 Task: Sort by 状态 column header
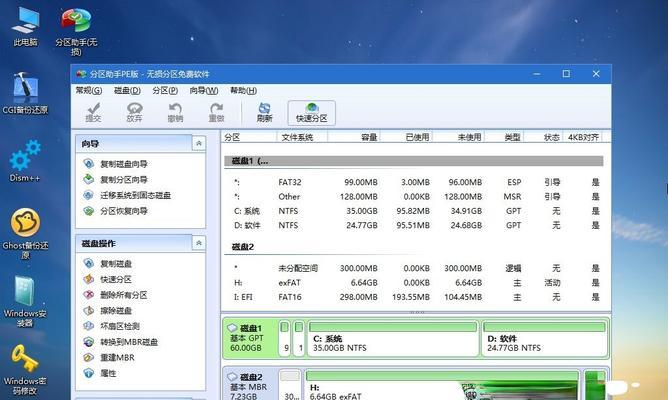[543, 137]
